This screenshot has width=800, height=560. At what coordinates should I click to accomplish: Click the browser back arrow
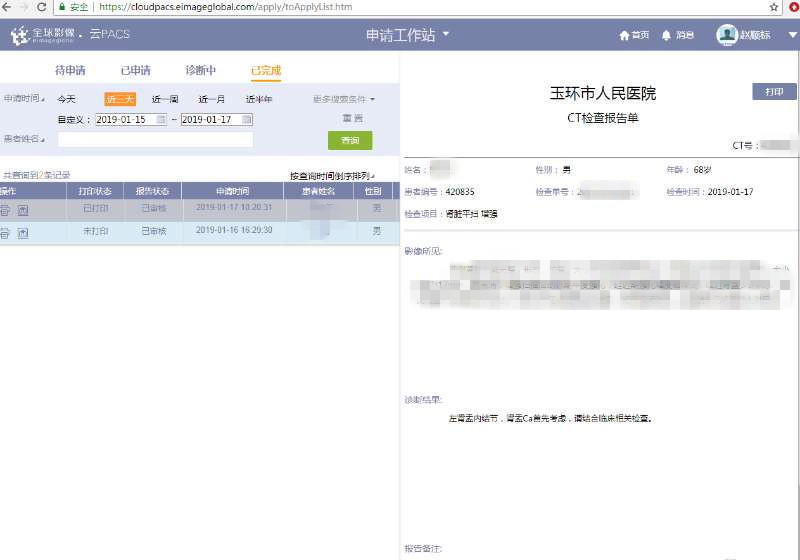[x=6, y=7]
